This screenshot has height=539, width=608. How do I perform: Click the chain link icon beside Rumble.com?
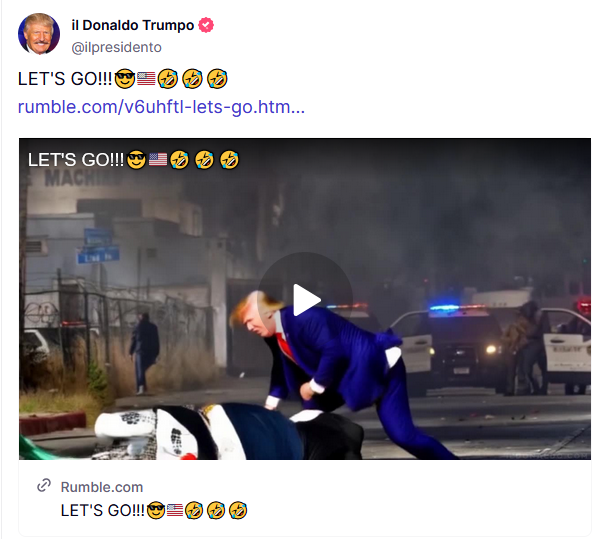pyautogui.click(x=44, y=485)
